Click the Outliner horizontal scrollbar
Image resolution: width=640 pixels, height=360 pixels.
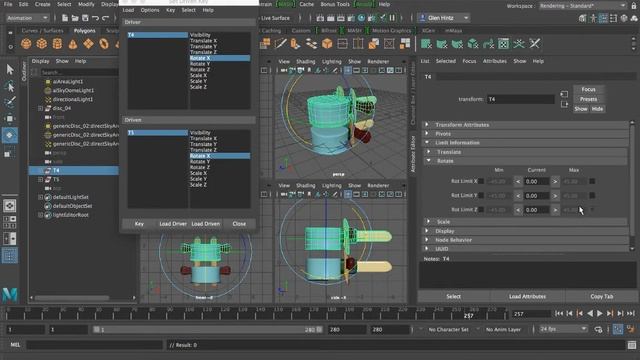(x=73, y=298)
